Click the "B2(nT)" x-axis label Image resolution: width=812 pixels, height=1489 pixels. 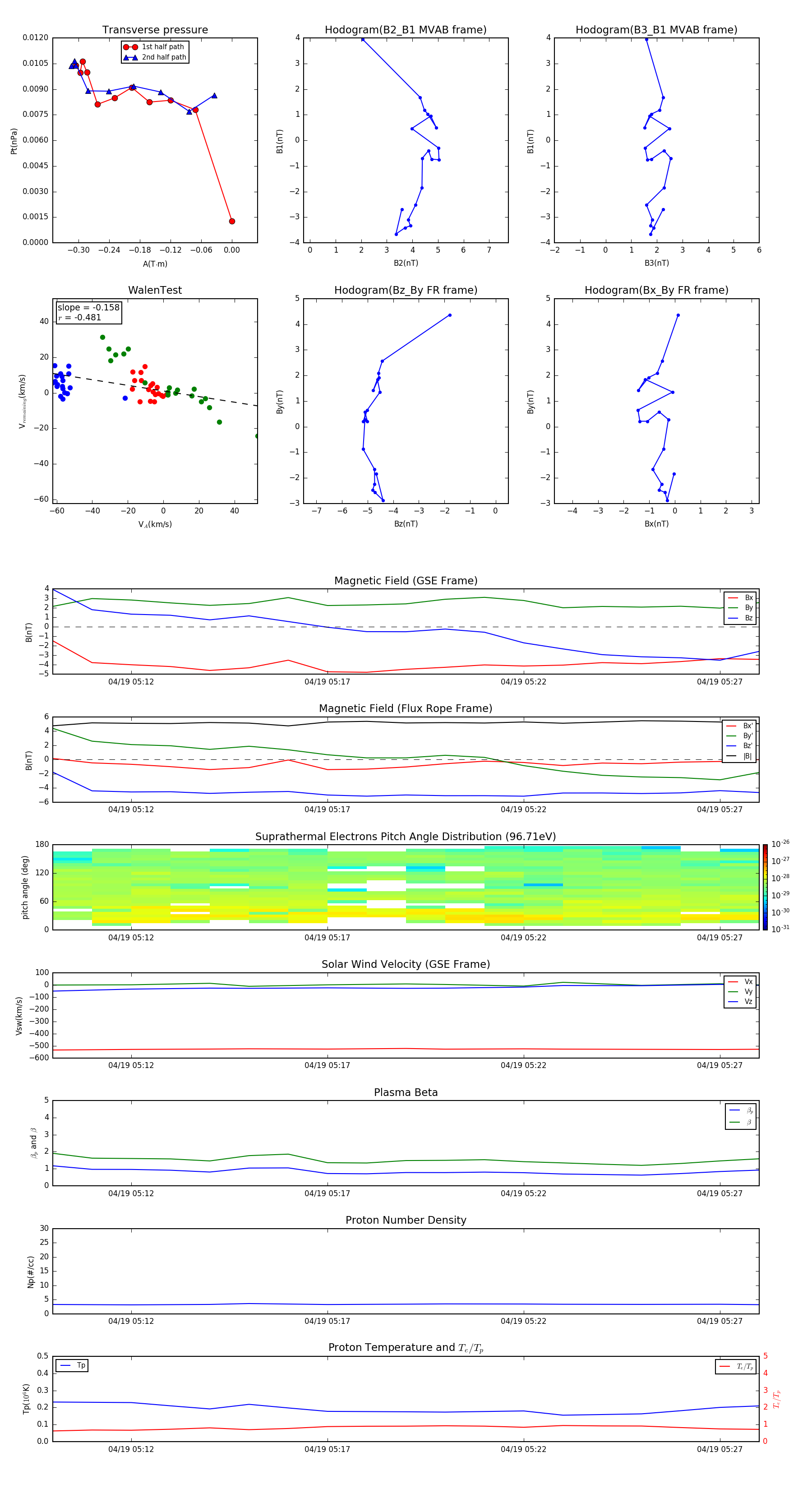[406, 263]
